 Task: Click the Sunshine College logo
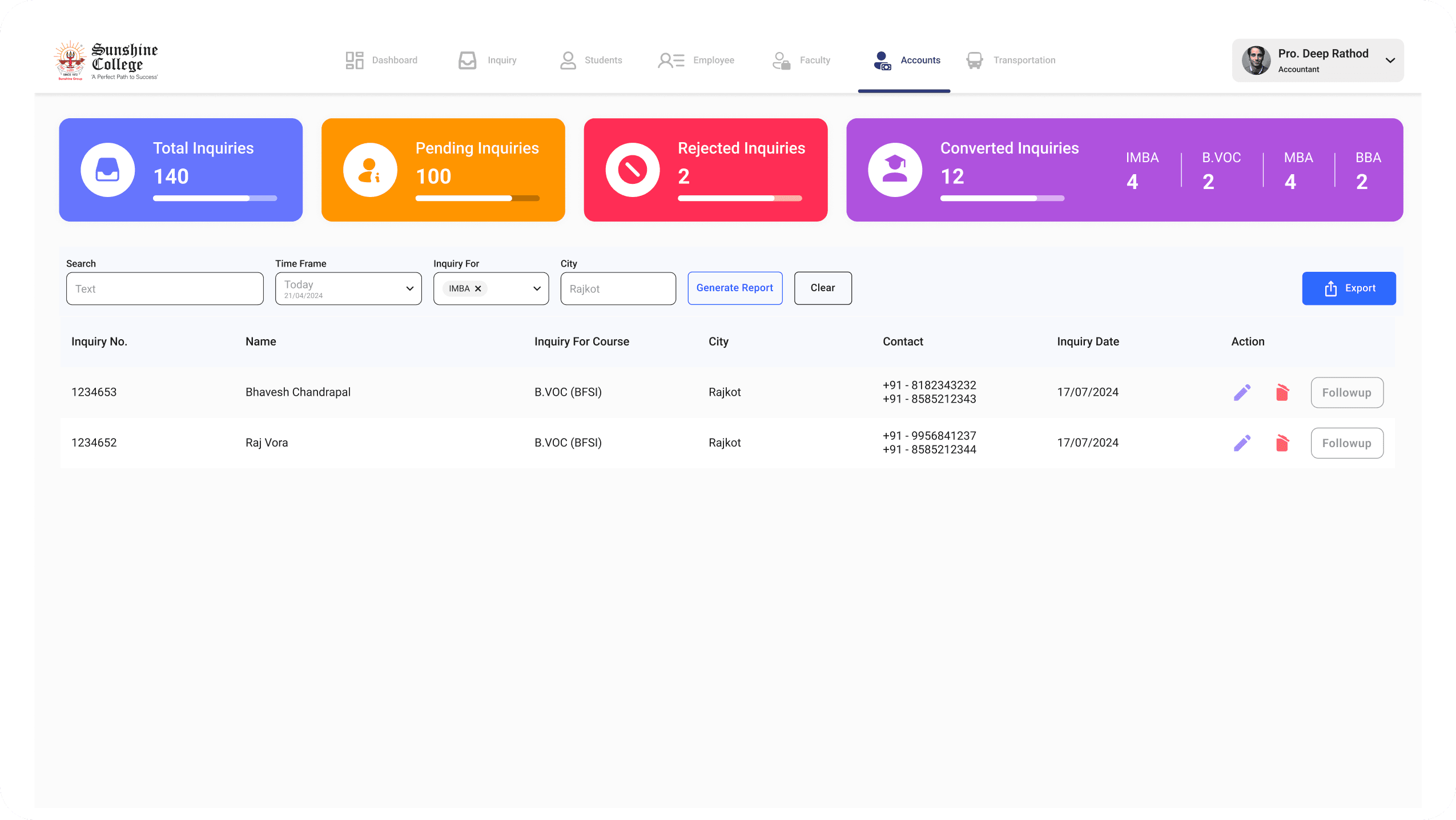[106, 61]
